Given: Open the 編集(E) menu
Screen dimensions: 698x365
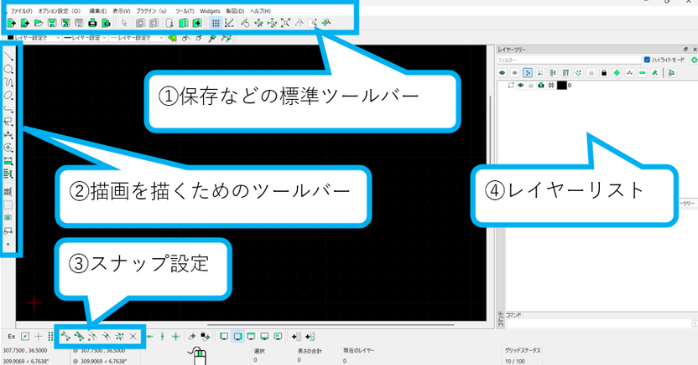Looking at the screenshot, I should [x=98, y=11].
